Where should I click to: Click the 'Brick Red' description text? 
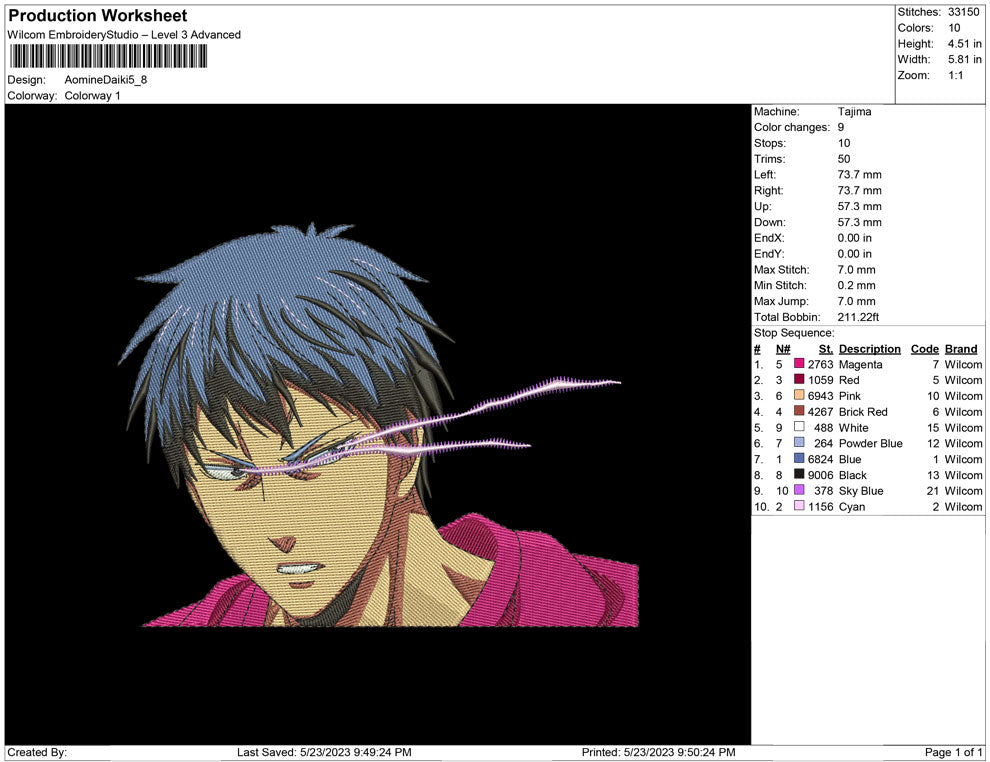coord(863,412)
